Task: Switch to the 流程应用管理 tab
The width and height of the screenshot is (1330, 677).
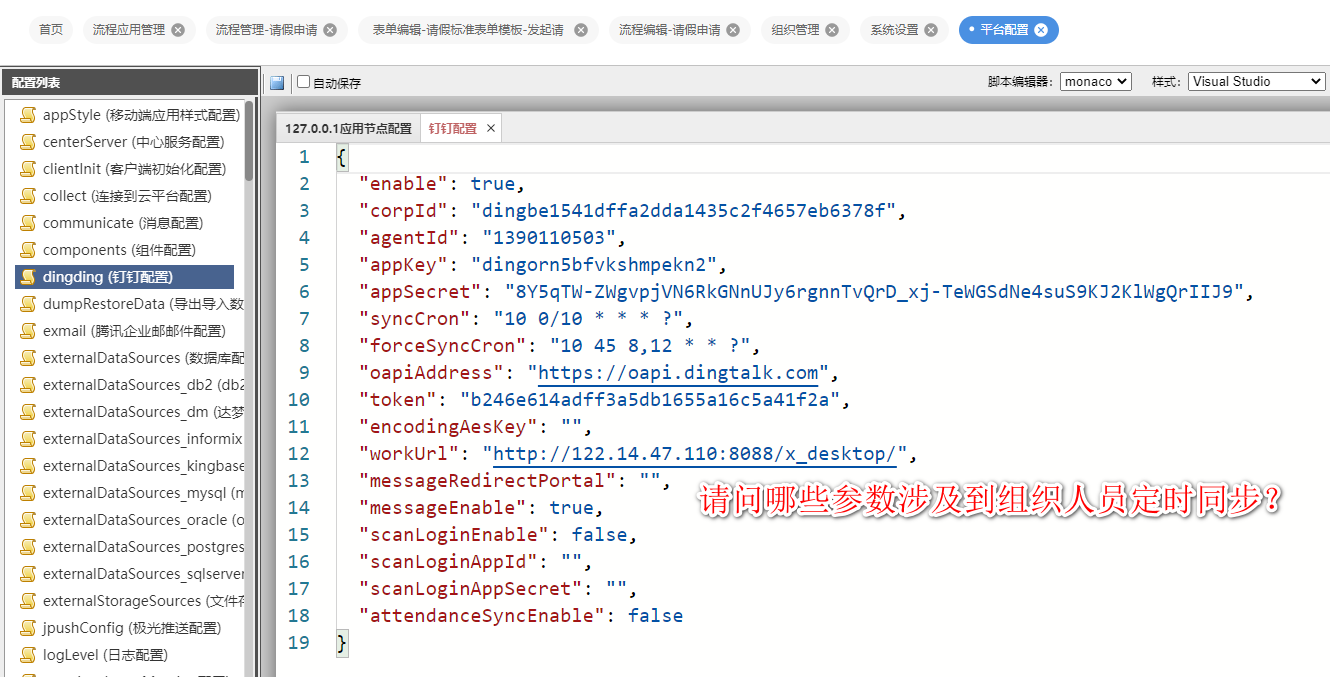Action: 129,30
